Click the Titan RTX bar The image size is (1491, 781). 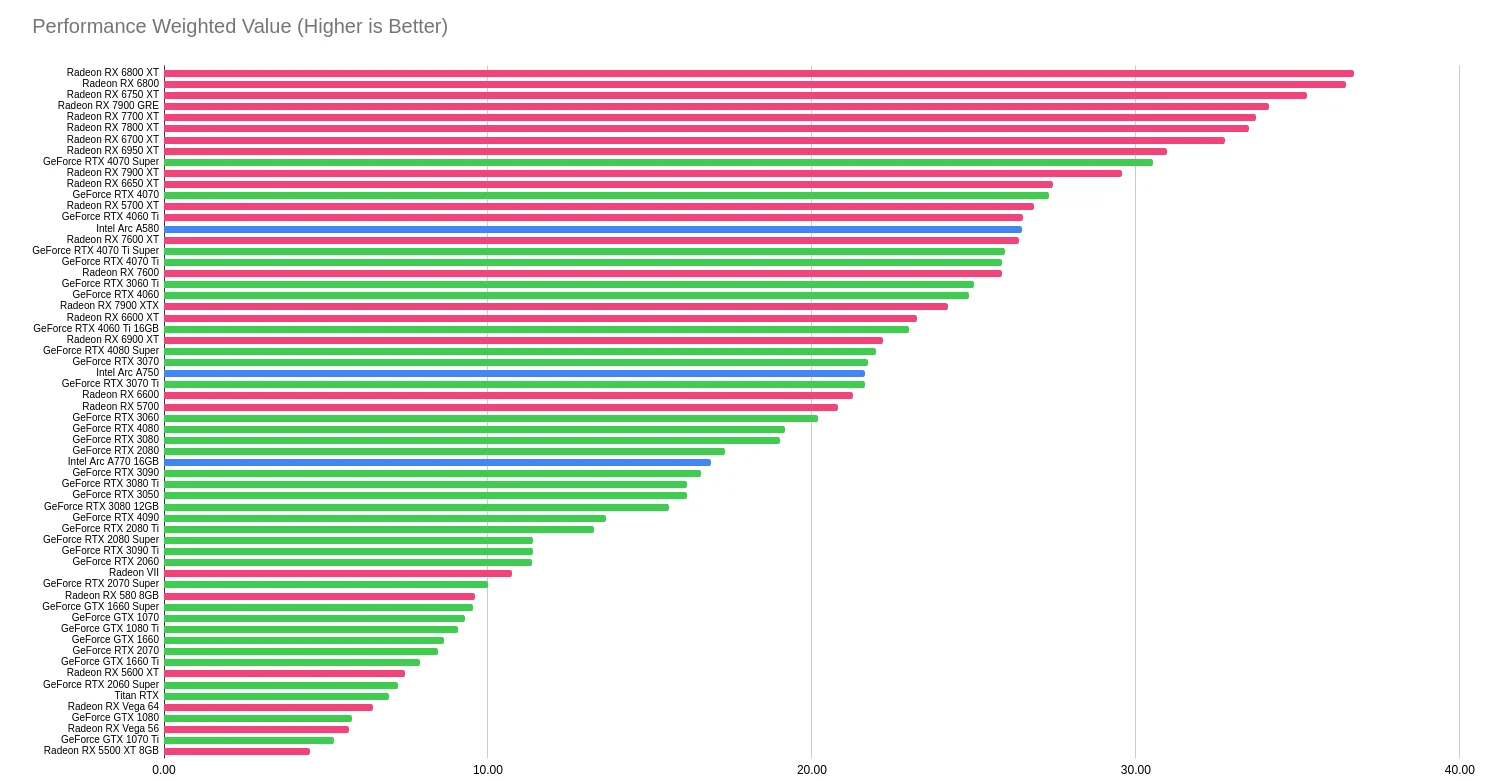click(x=276, y=696)
